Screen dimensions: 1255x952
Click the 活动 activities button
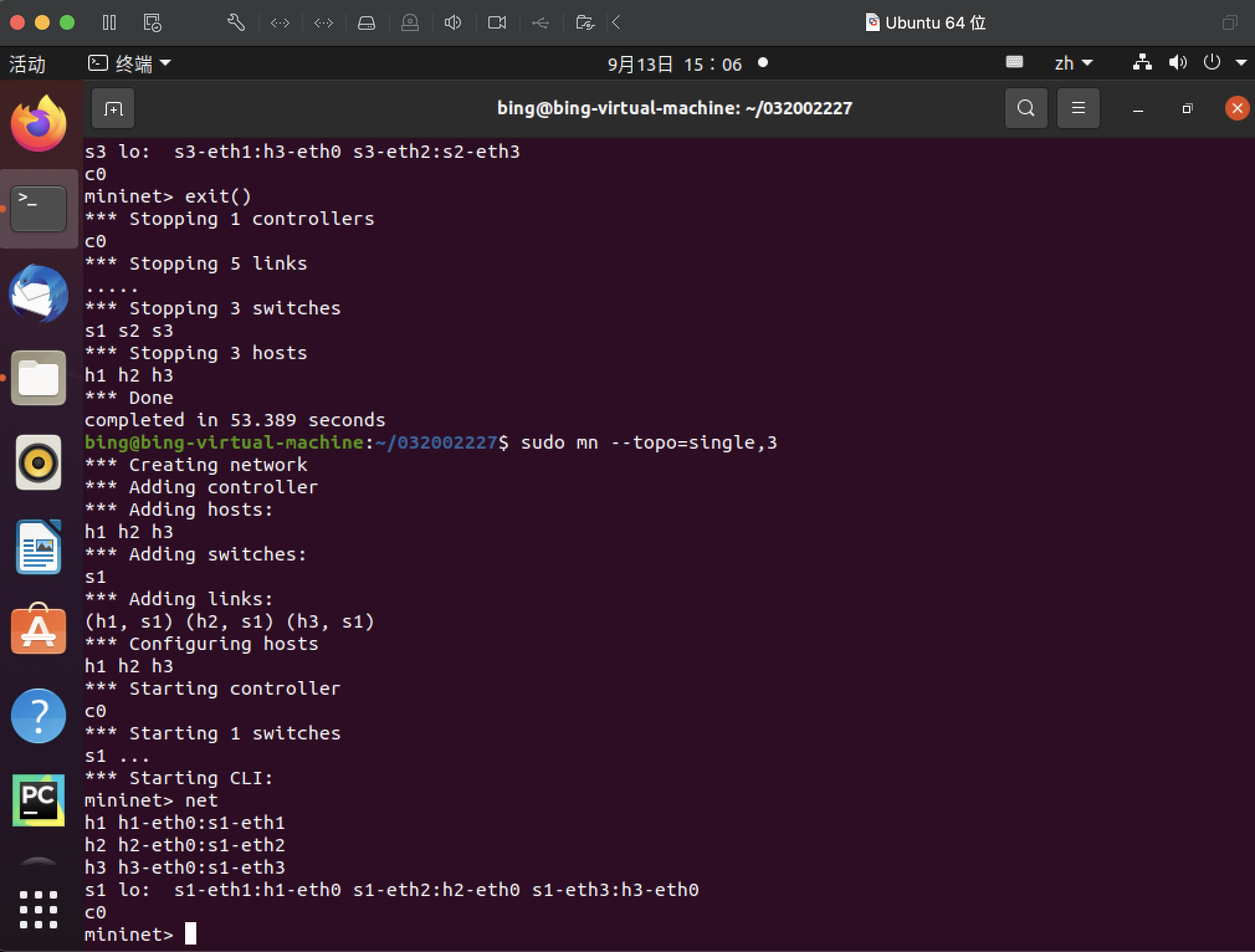click(27, 64)
